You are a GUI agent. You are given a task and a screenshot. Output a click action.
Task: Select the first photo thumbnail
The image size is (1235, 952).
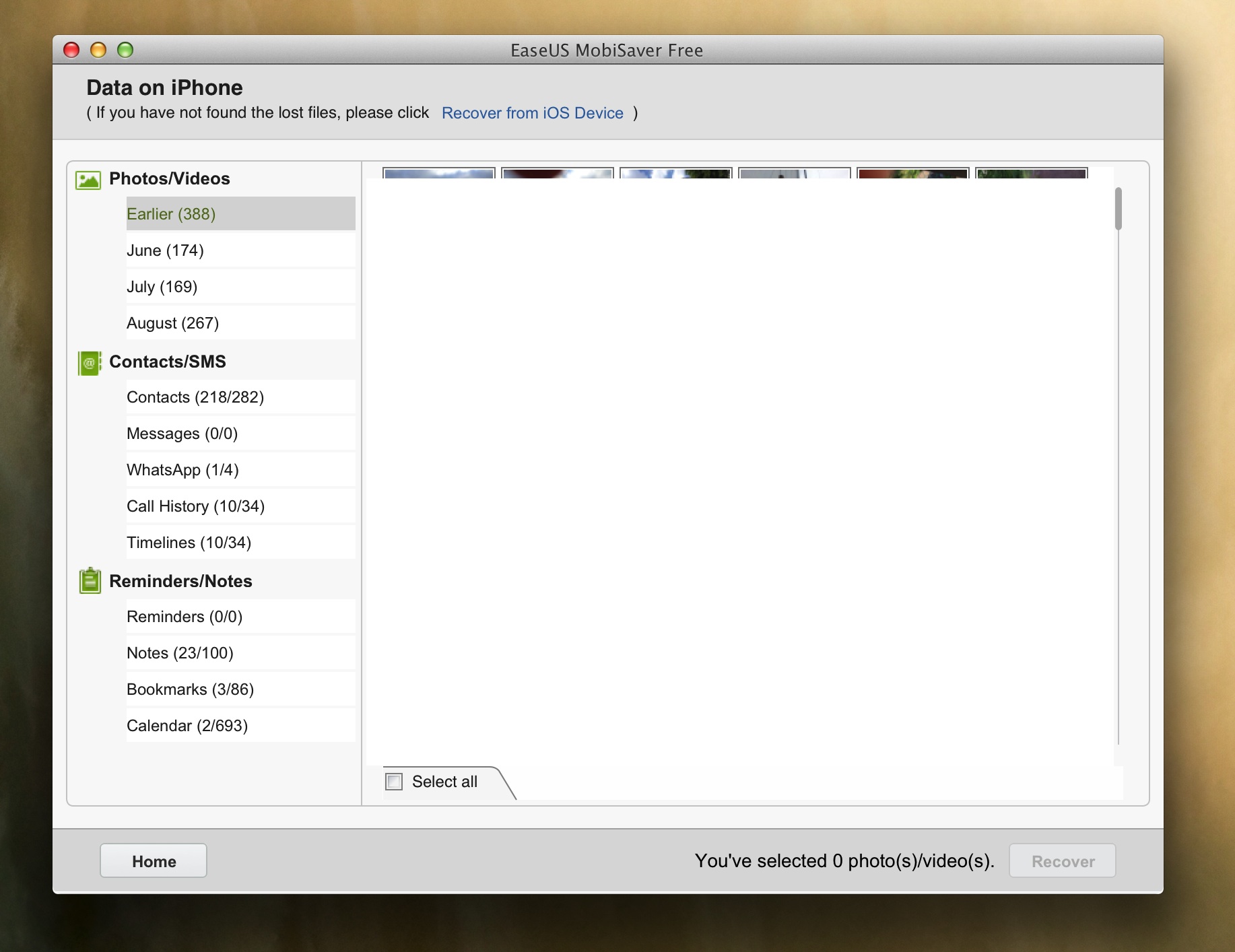tap(438, 173)
